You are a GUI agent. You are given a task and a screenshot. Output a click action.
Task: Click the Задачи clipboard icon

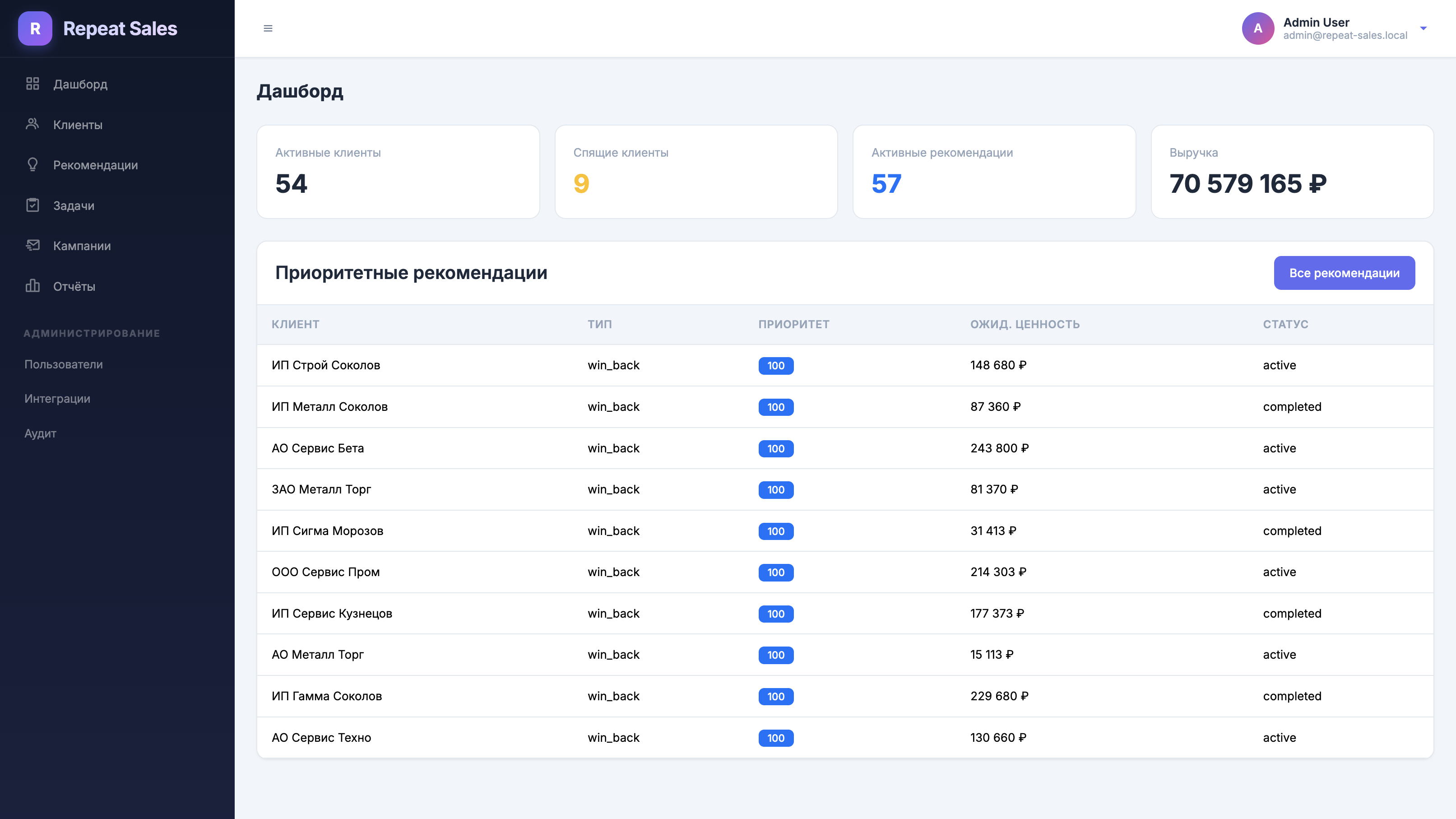tap(32, 205)
